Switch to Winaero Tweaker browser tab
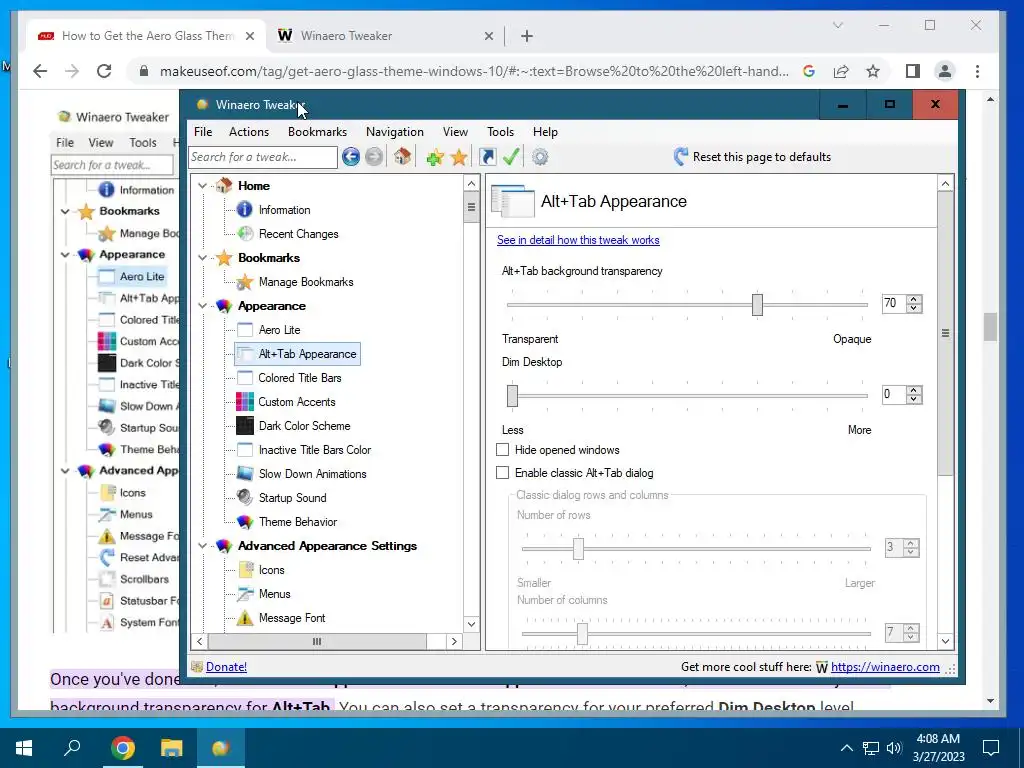Screen dimensions: 1024x768 click(384, 36)
